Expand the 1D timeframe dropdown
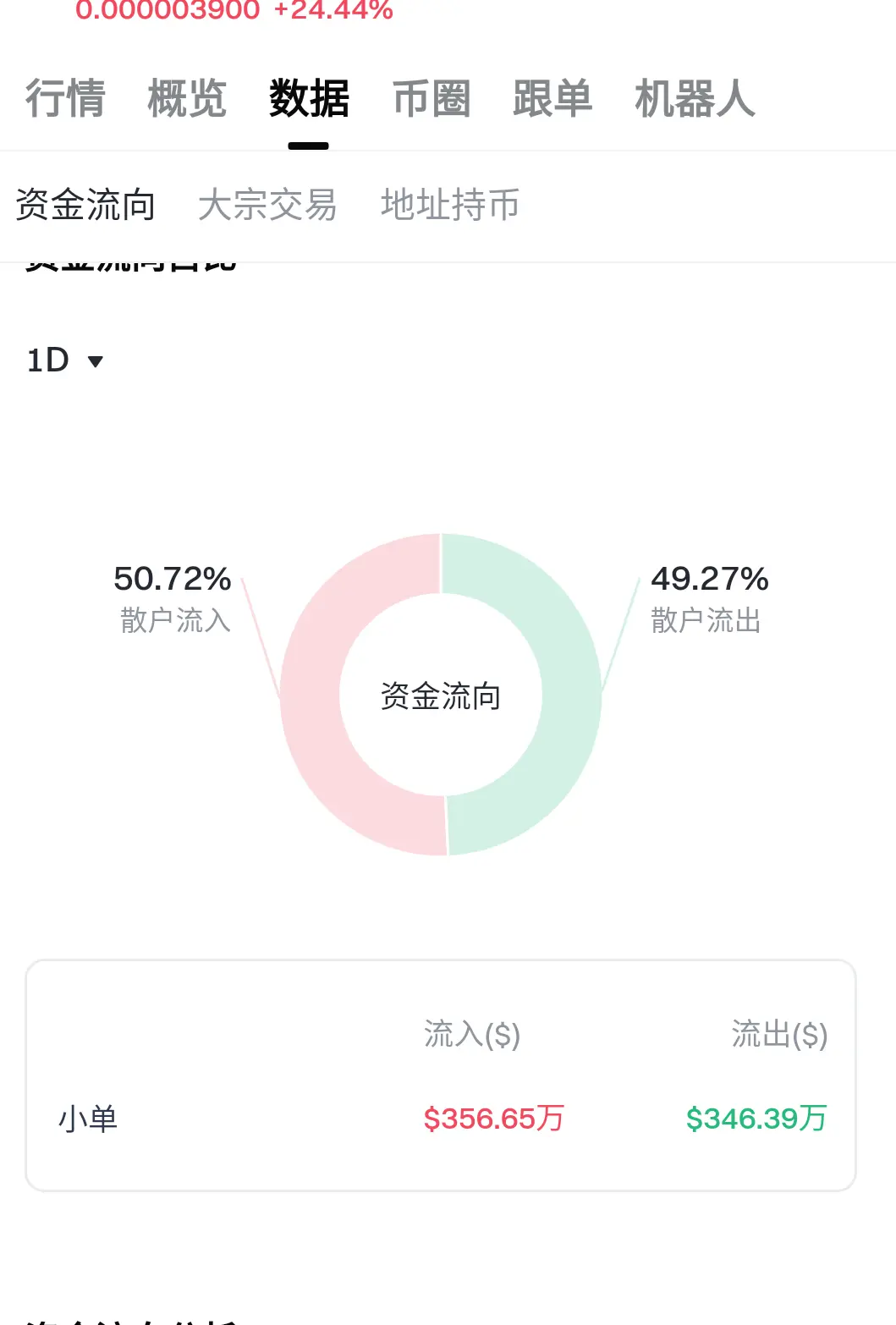The image size is (896, 1325). click(x=64, y=360)
